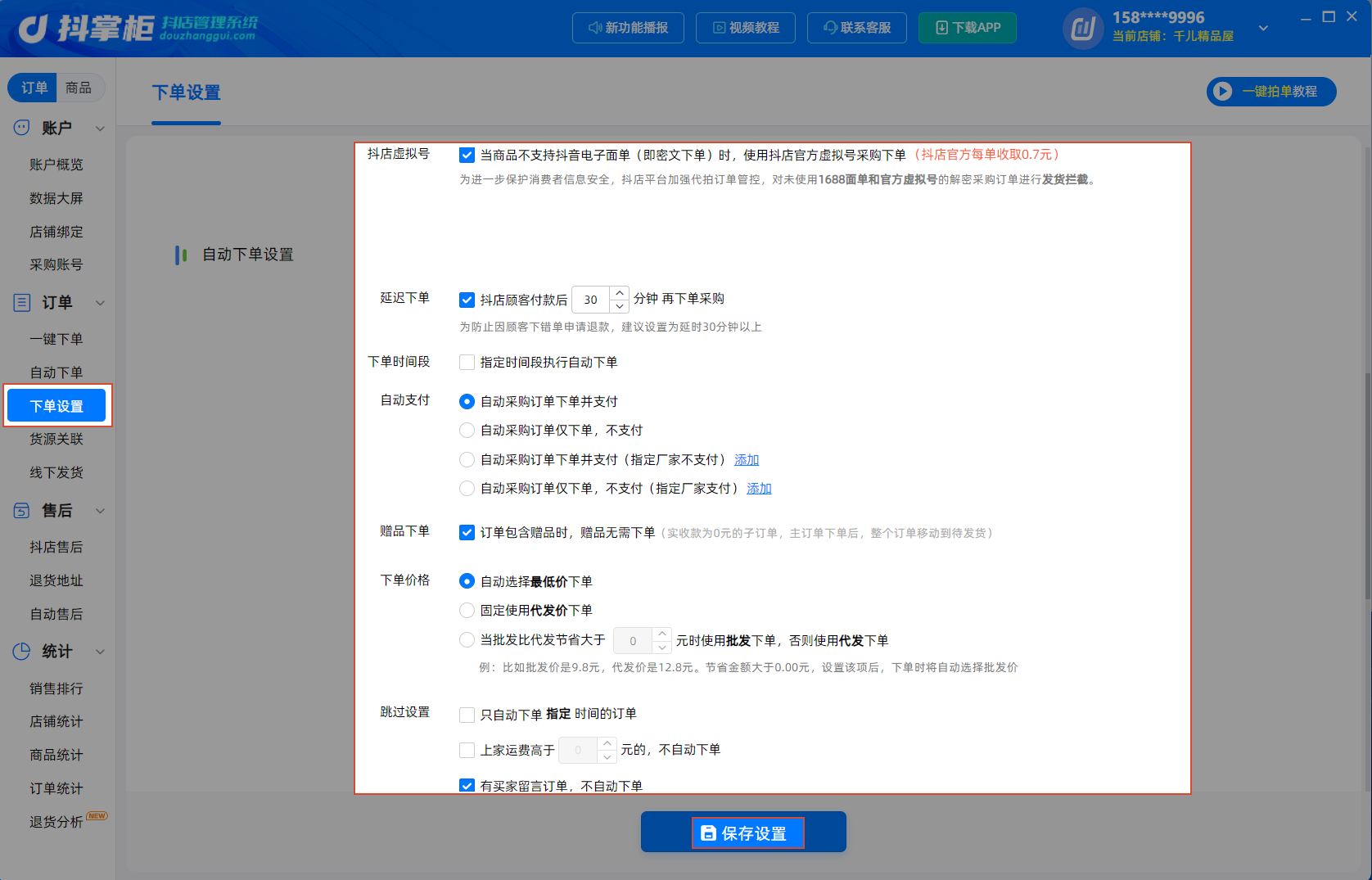Click the 账户 section icon

pyautogui.click(x=22, y=128)
